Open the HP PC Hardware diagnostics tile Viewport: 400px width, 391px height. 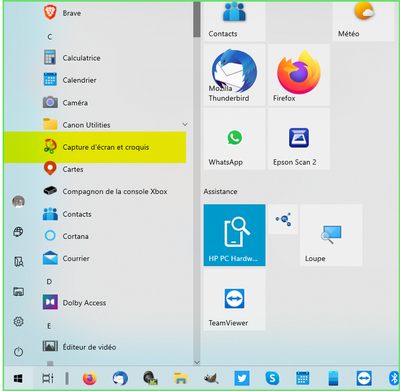234,235
